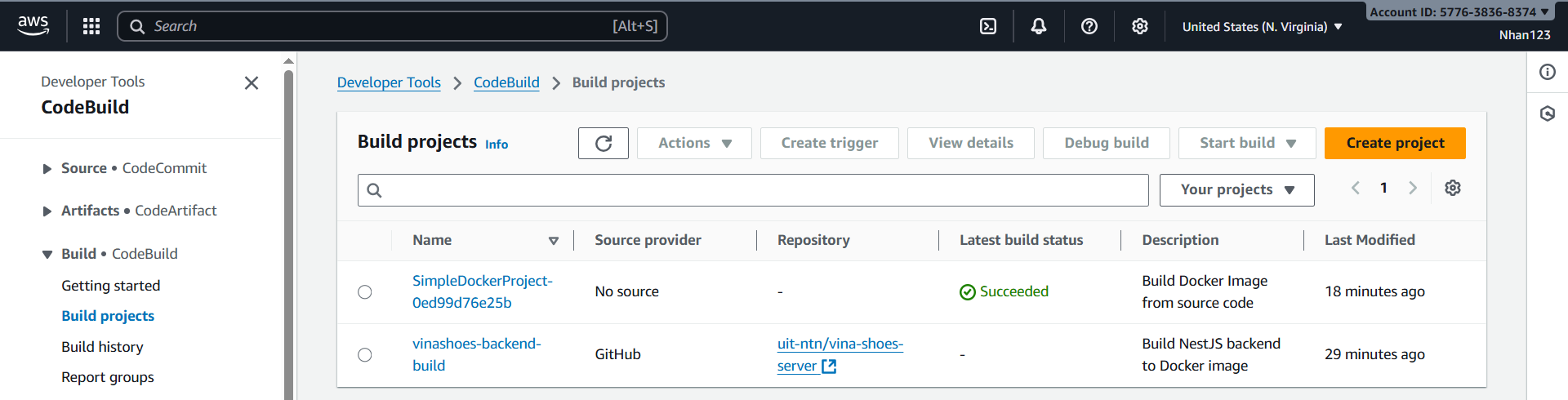Select the SimpleDockerProject radio button
The width and height of the screenshot is (1568, 400).
point(365,292)
